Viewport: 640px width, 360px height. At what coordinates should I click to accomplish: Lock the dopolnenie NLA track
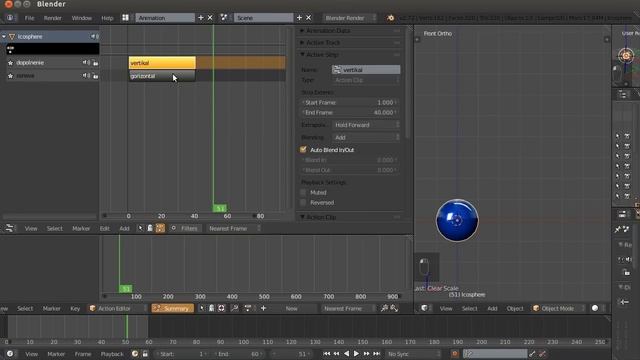click(95, 63)
